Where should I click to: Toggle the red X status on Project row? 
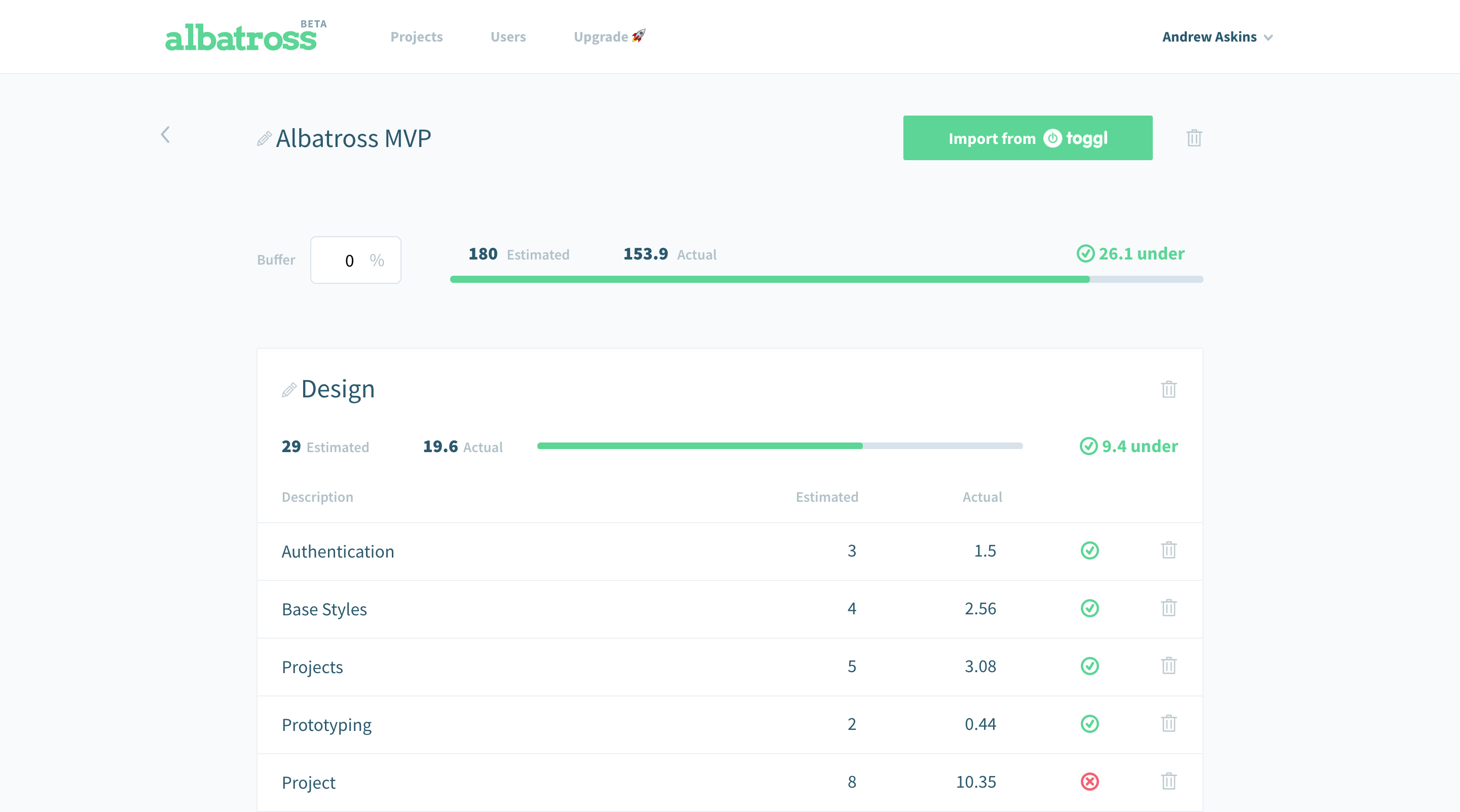[1089, 782]
